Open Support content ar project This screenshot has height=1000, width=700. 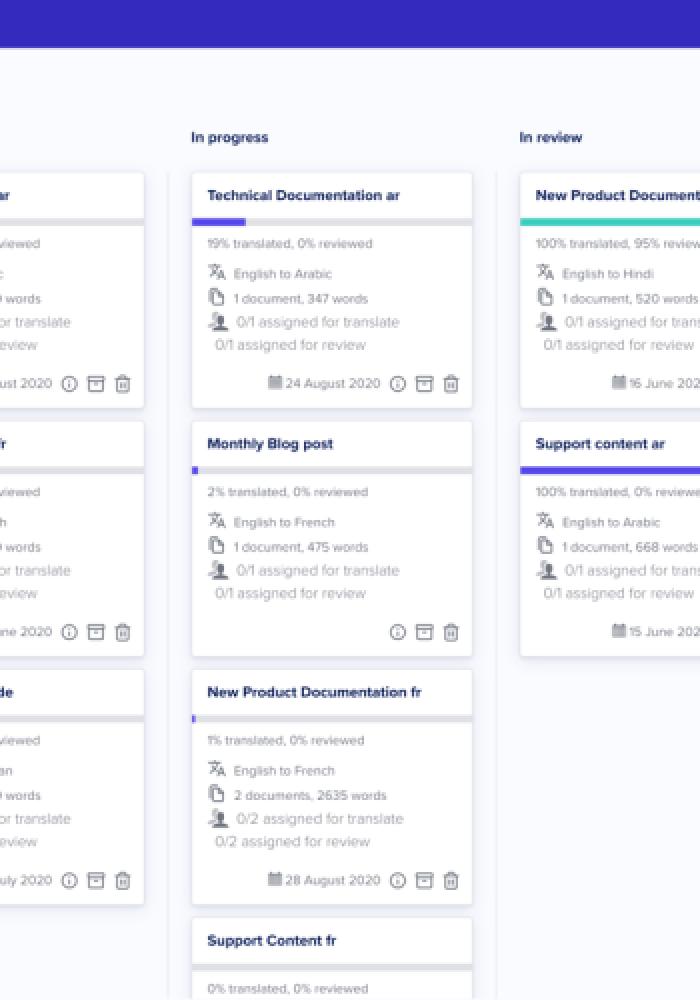[600, 444]
